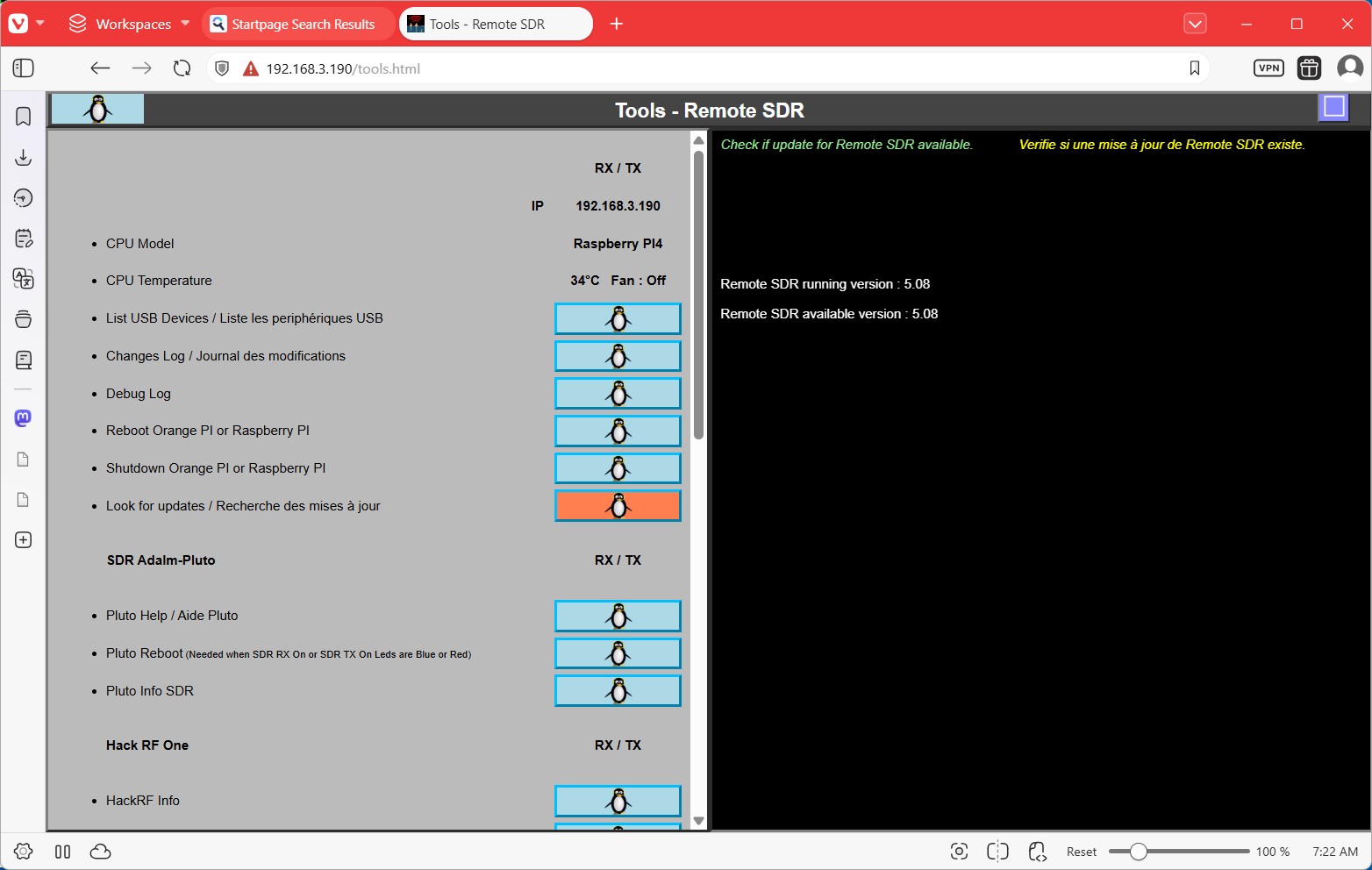Go back to previous page
The height and width of the screenshot is (870, 1372).
pyautogui.click(x=100, y=68)
